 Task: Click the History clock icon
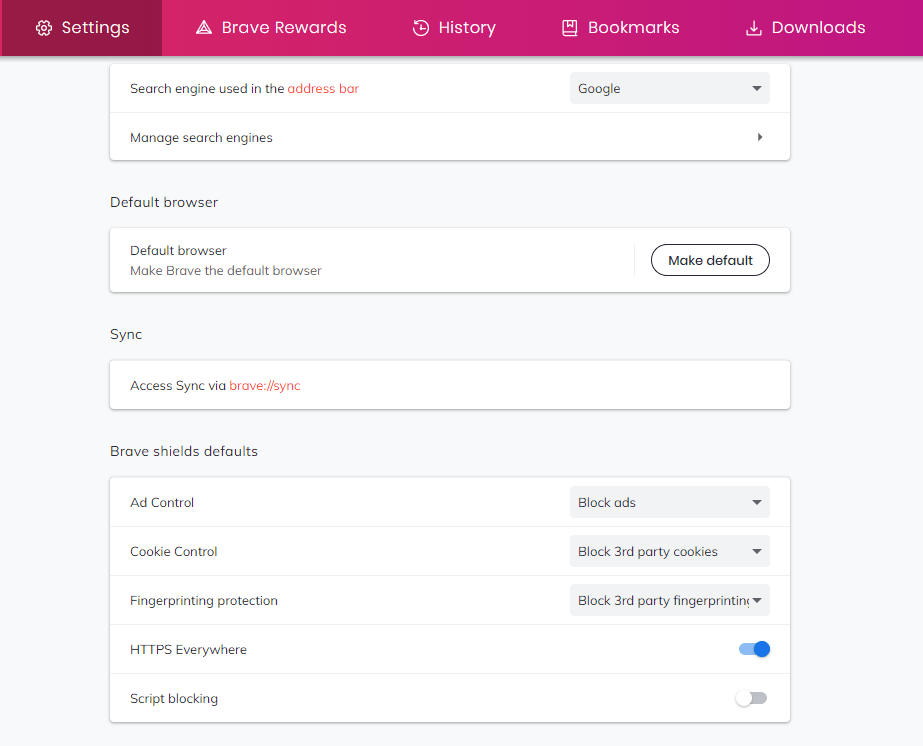tap(421, 28)
